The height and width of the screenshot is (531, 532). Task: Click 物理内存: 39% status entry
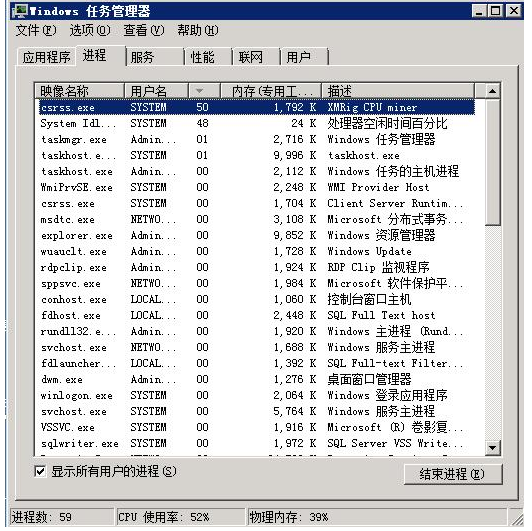pos(377,517)
